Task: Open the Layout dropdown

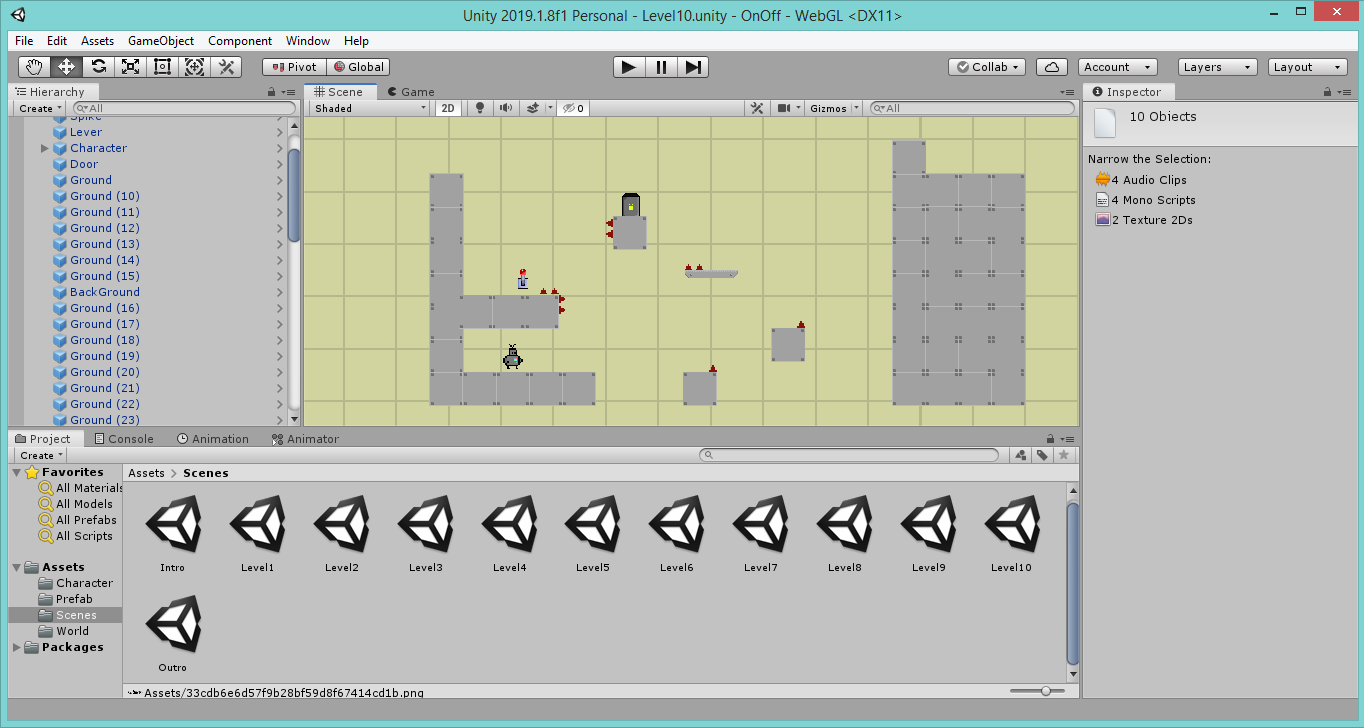Action: coord(1308,67)
